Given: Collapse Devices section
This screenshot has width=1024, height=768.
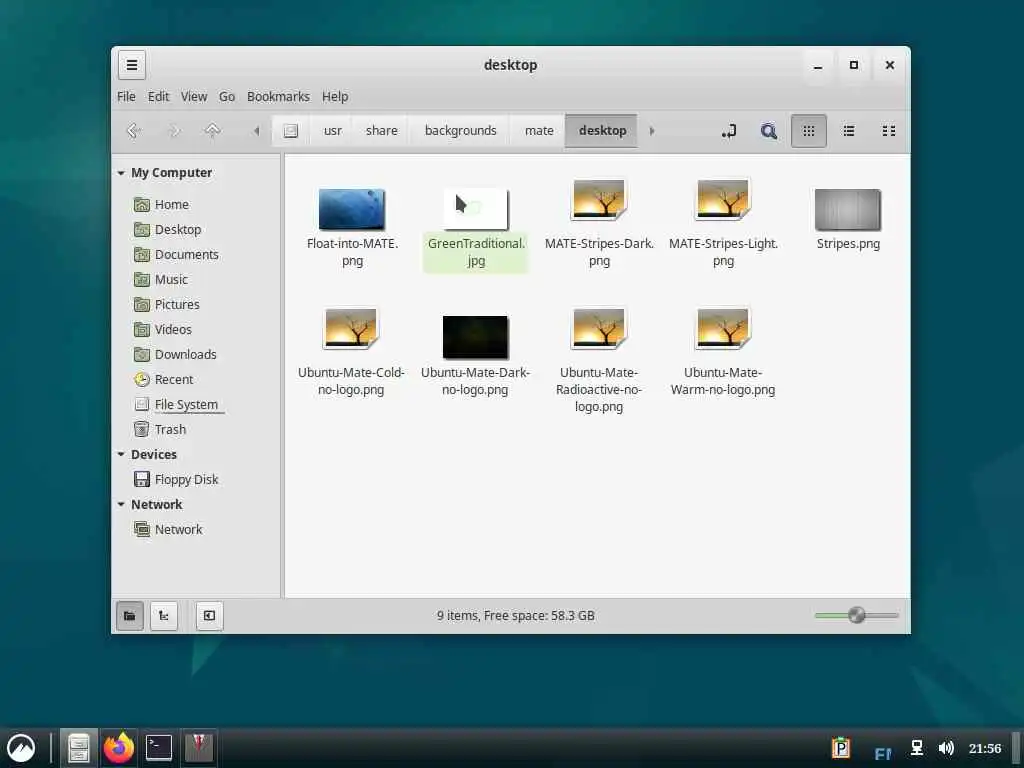Looking at the screenshot, I should (x=121, y=455).
